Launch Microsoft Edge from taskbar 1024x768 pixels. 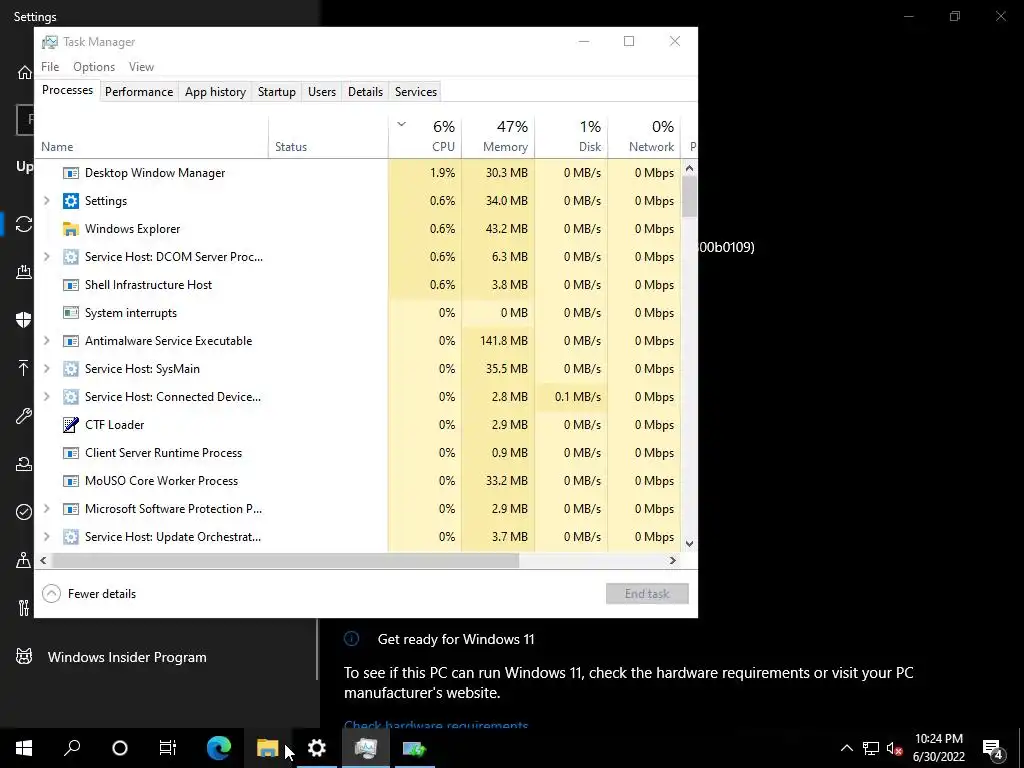[219, 748]
